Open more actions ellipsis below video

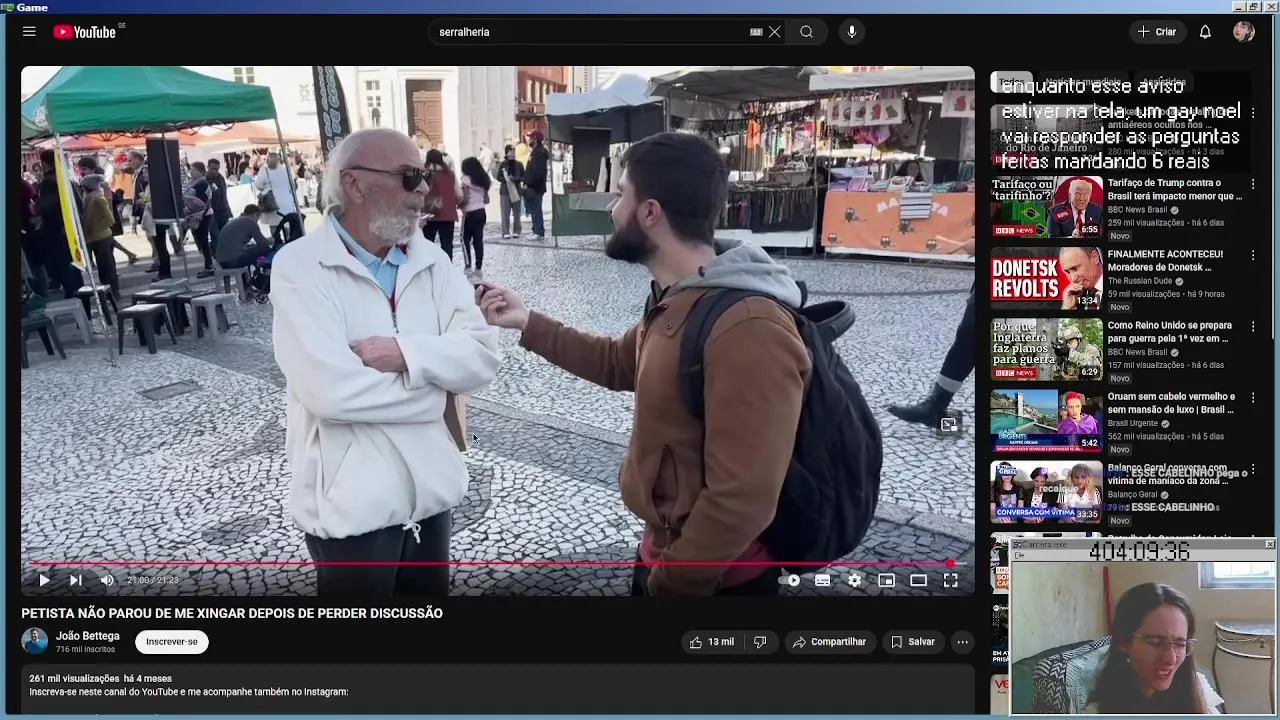click(x=962, y=642)
